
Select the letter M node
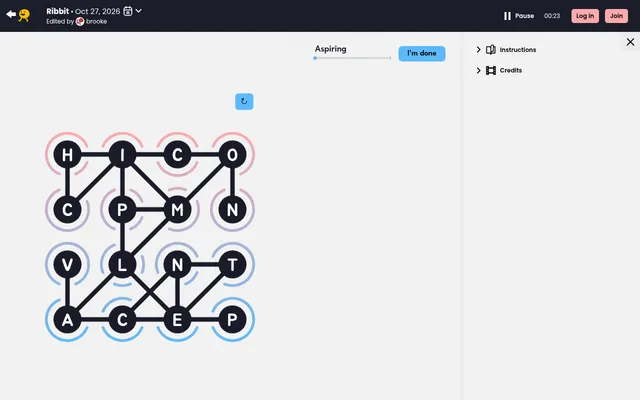[177, 210]
